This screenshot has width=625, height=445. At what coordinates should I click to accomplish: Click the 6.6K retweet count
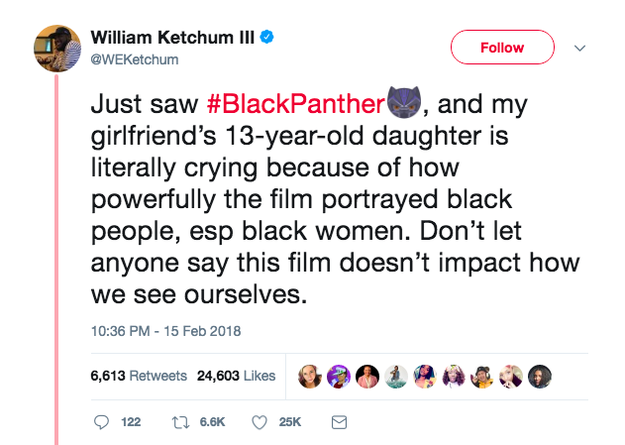211,423
